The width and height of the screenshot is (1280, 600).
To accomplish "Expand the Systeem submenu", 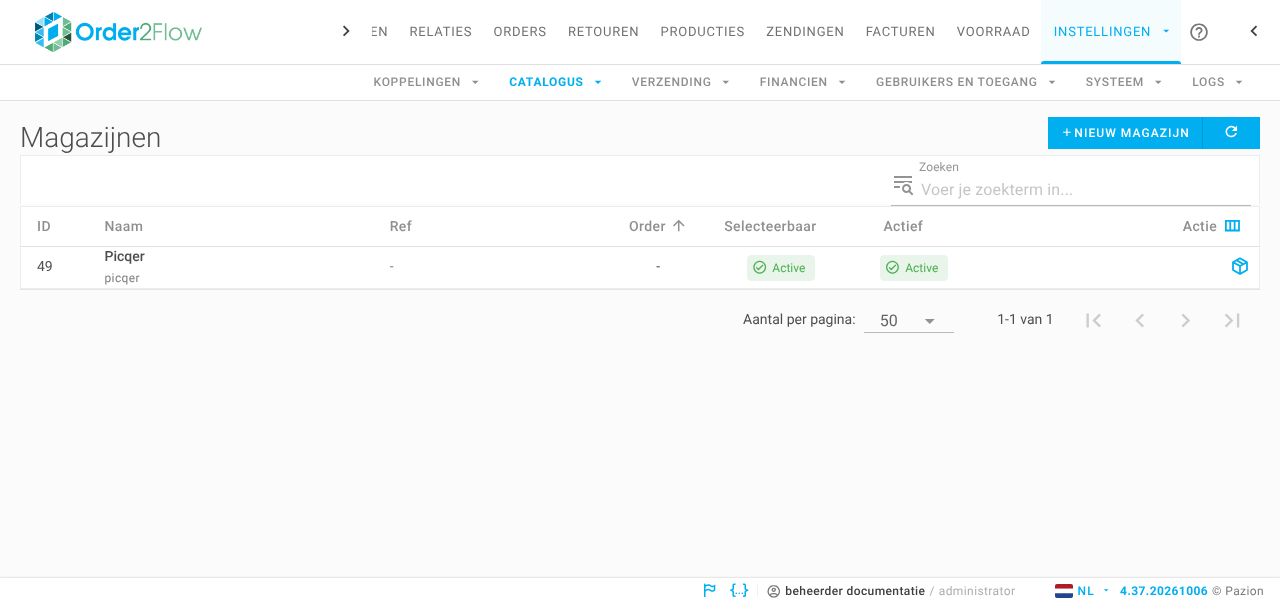I will (1125, 82).
